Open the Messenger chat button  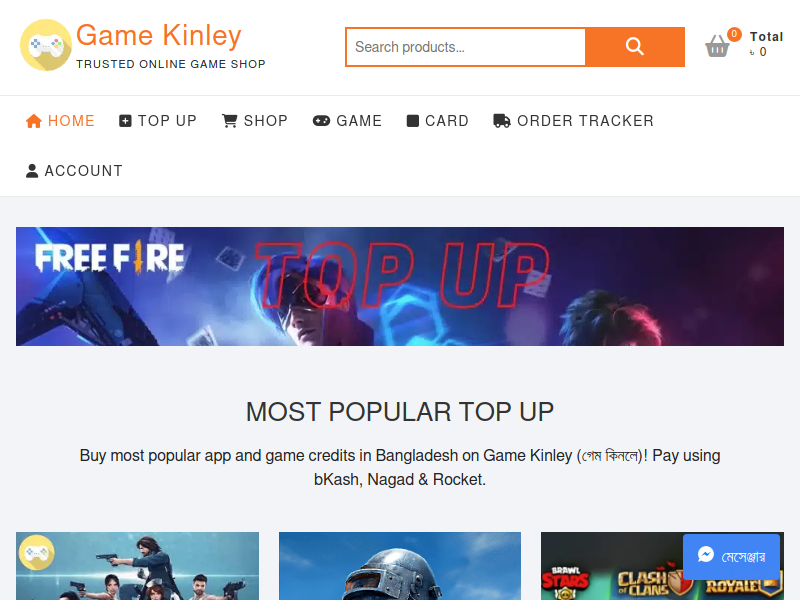click(732, 556)
